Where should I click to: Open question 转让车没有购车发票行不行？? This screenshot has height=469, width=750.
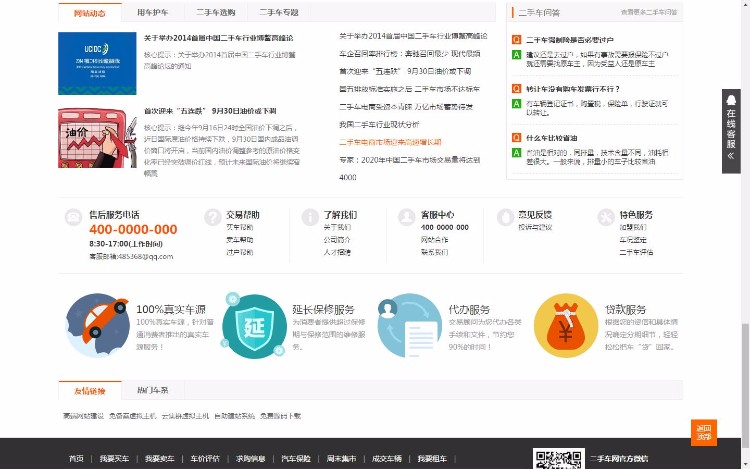(573, 89)
